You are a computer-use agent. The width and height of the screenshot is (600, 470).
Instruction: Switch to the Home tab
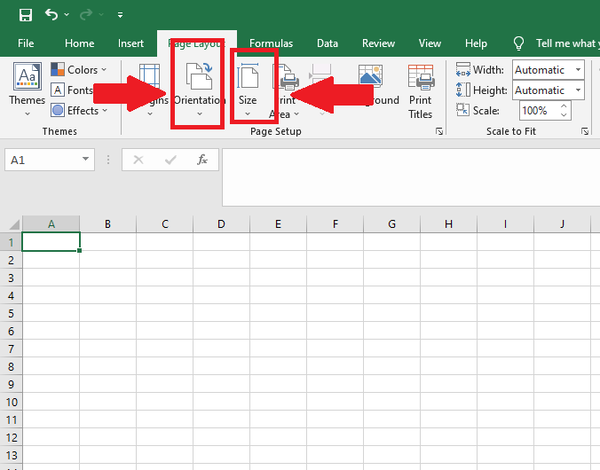(79, 43)
